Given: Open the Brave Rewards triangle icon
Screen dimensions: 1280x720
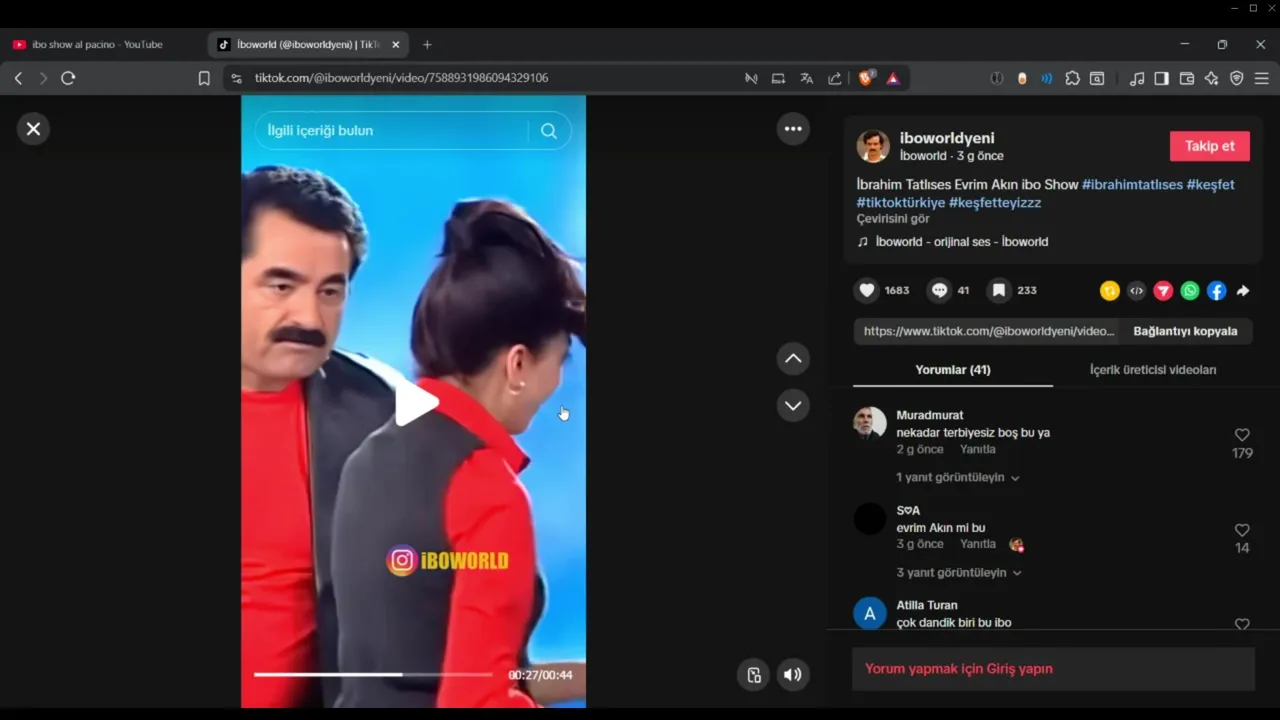Looking at the screenshot, I should 893,78.
